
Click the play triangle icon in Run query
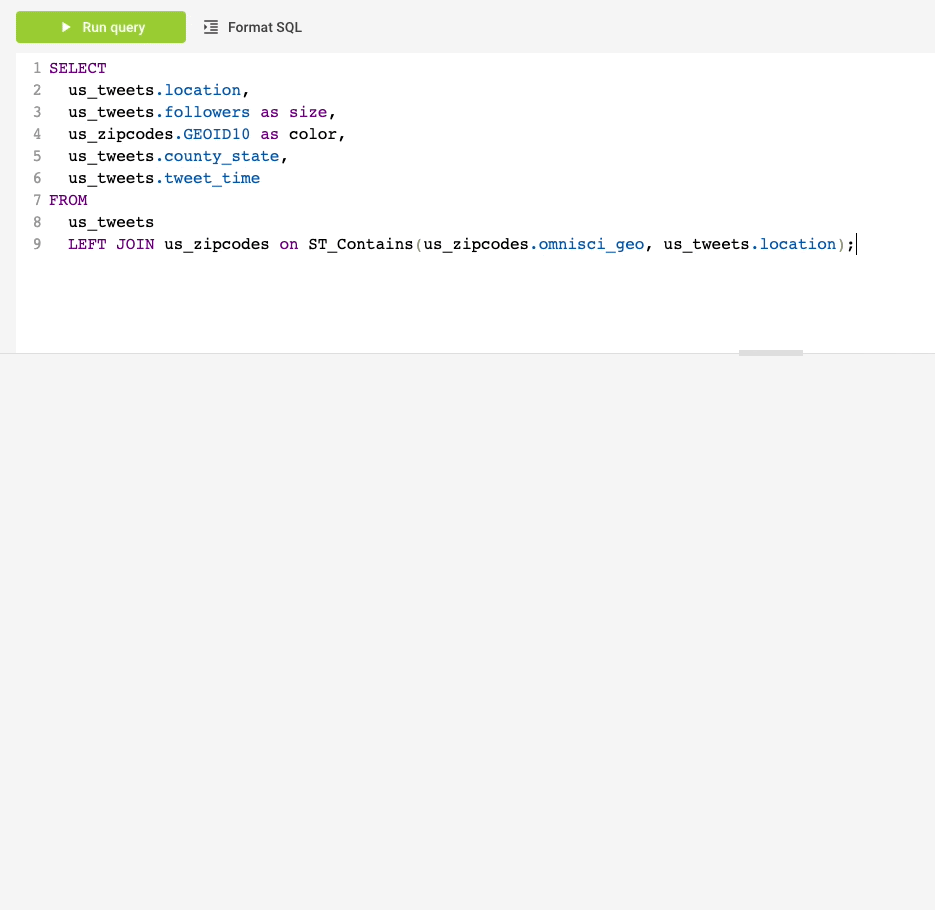click(66, 27)
